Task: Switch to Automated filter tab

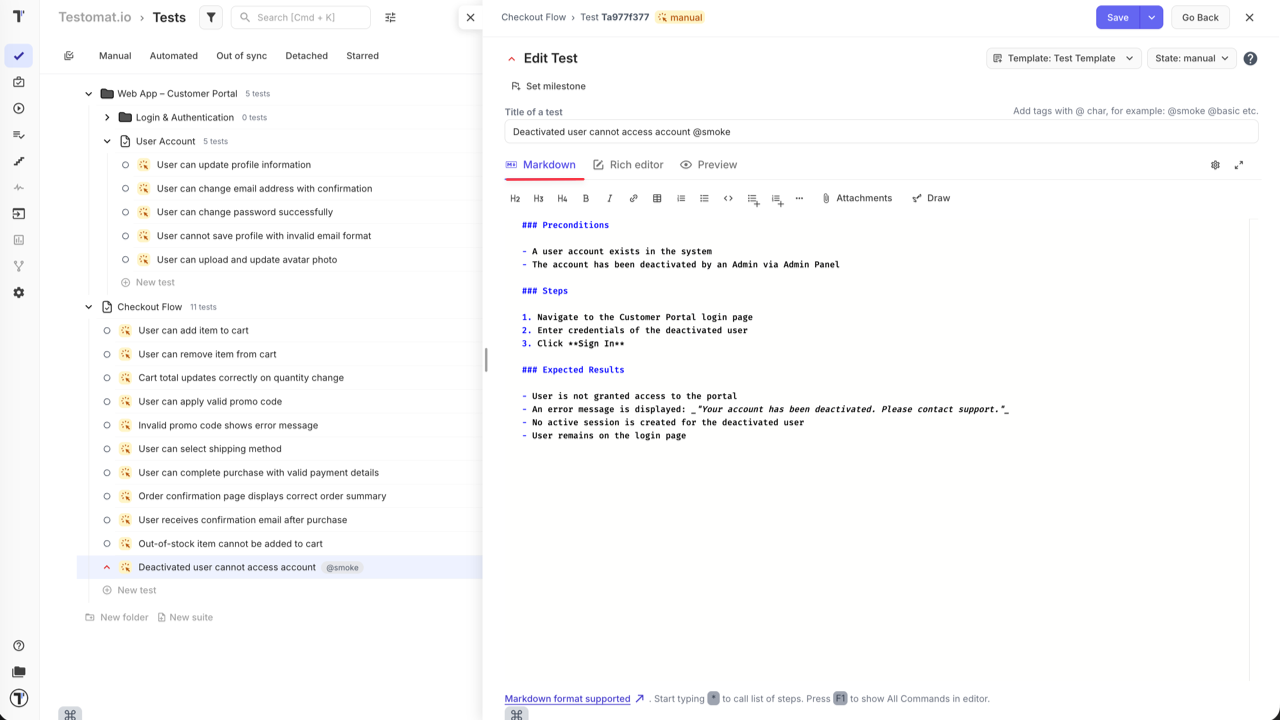Action: (x=174, y=56)
